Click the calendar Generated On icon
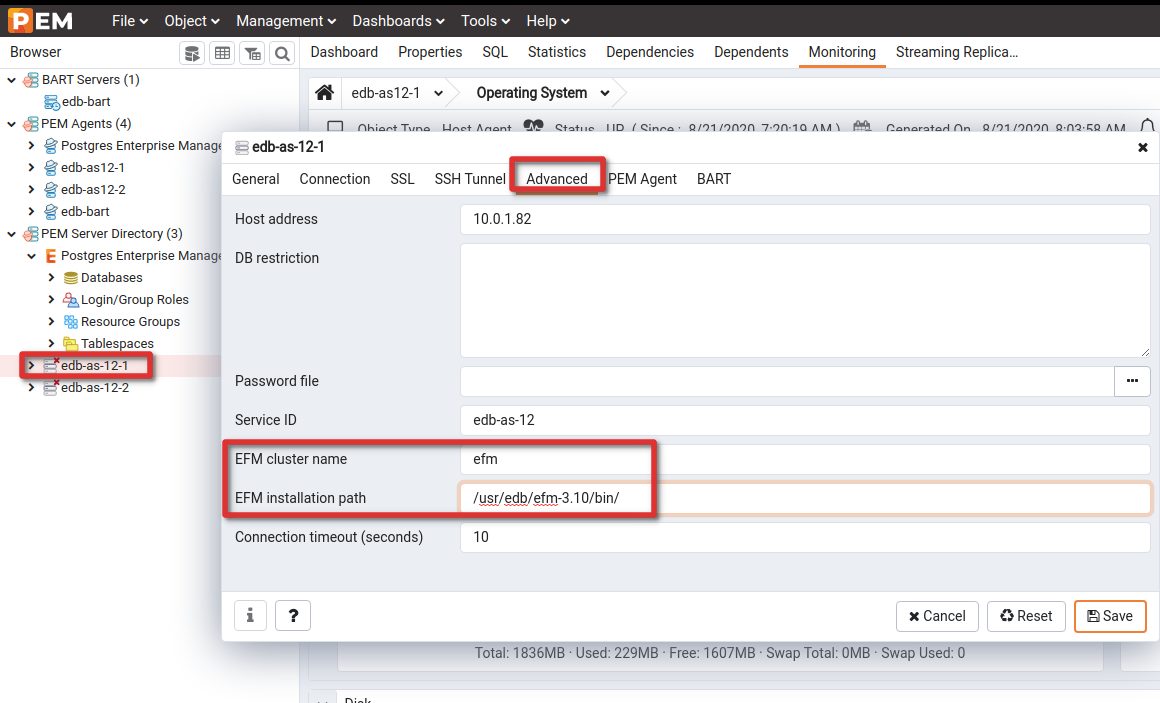 click(x=862, y=127)
